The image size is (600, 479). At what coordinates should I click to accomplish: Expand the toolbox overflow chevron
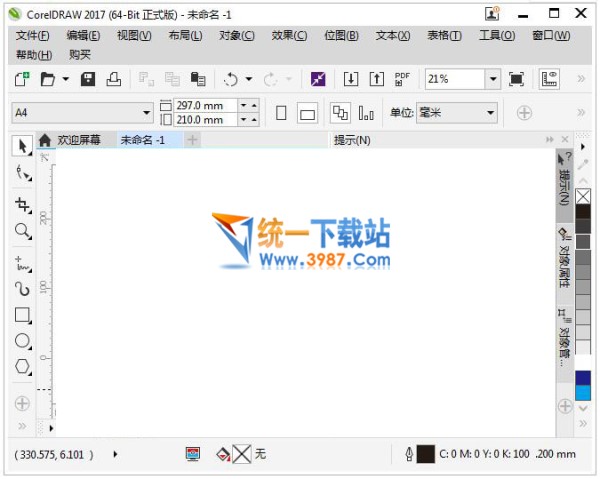tap(22, 426)
